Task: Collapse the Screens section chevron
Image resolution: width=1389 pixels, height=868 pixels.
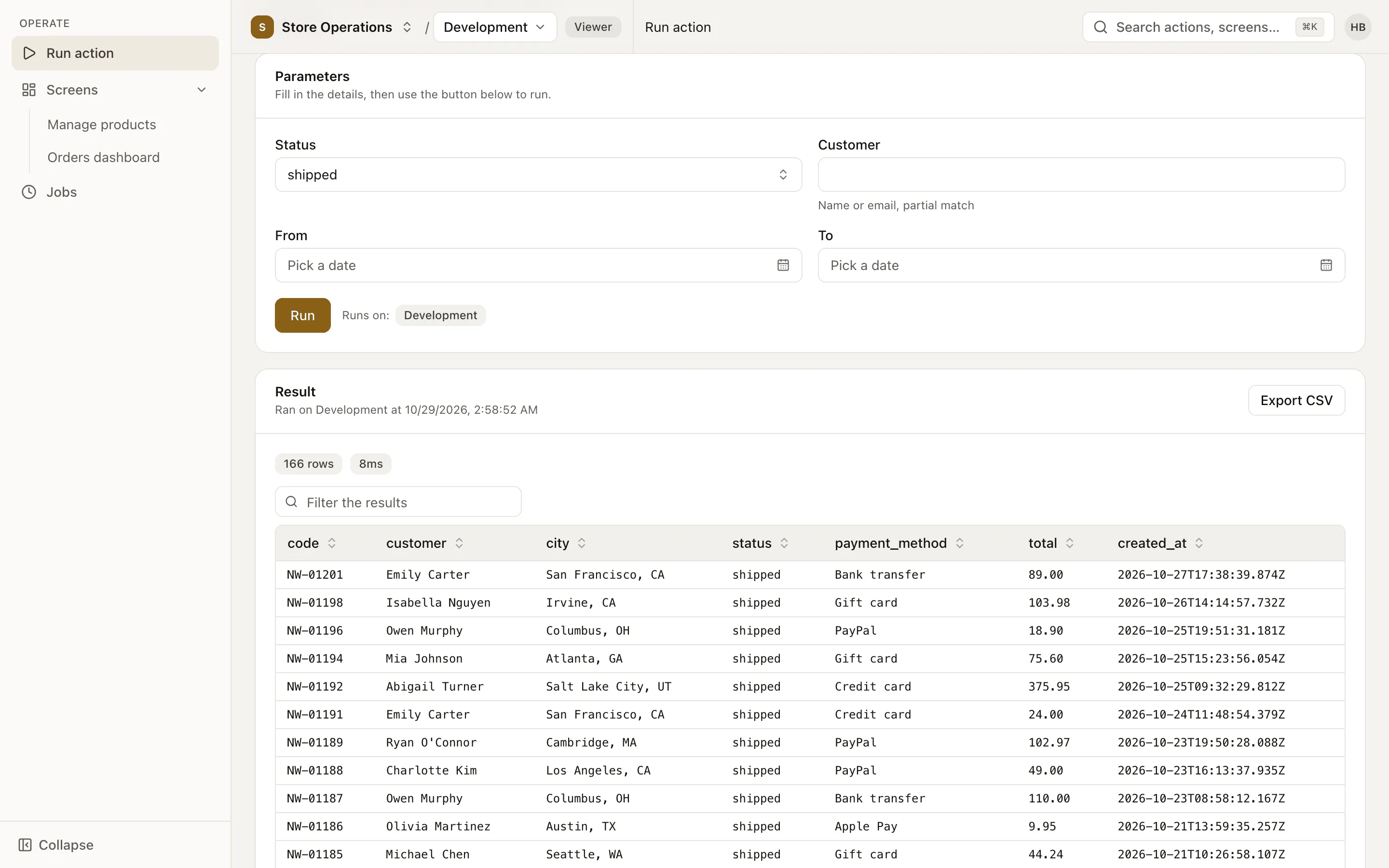Action: point(202,90)
